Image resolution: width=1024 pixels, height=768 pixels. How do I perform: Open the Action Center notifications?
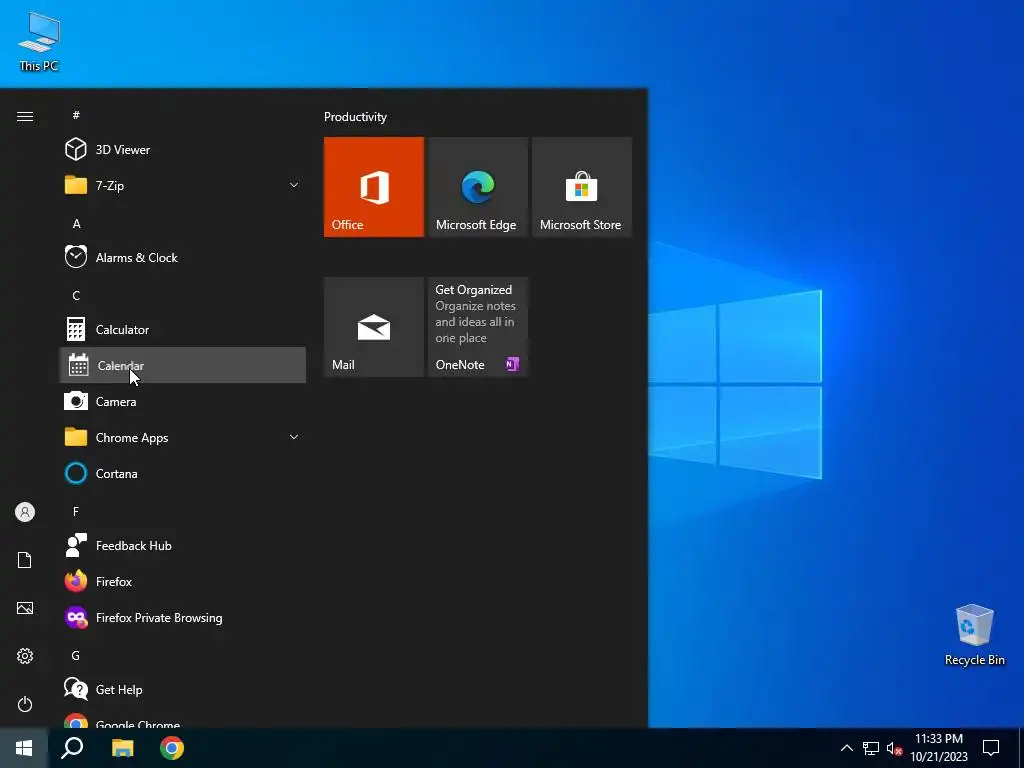coord(991,748)
